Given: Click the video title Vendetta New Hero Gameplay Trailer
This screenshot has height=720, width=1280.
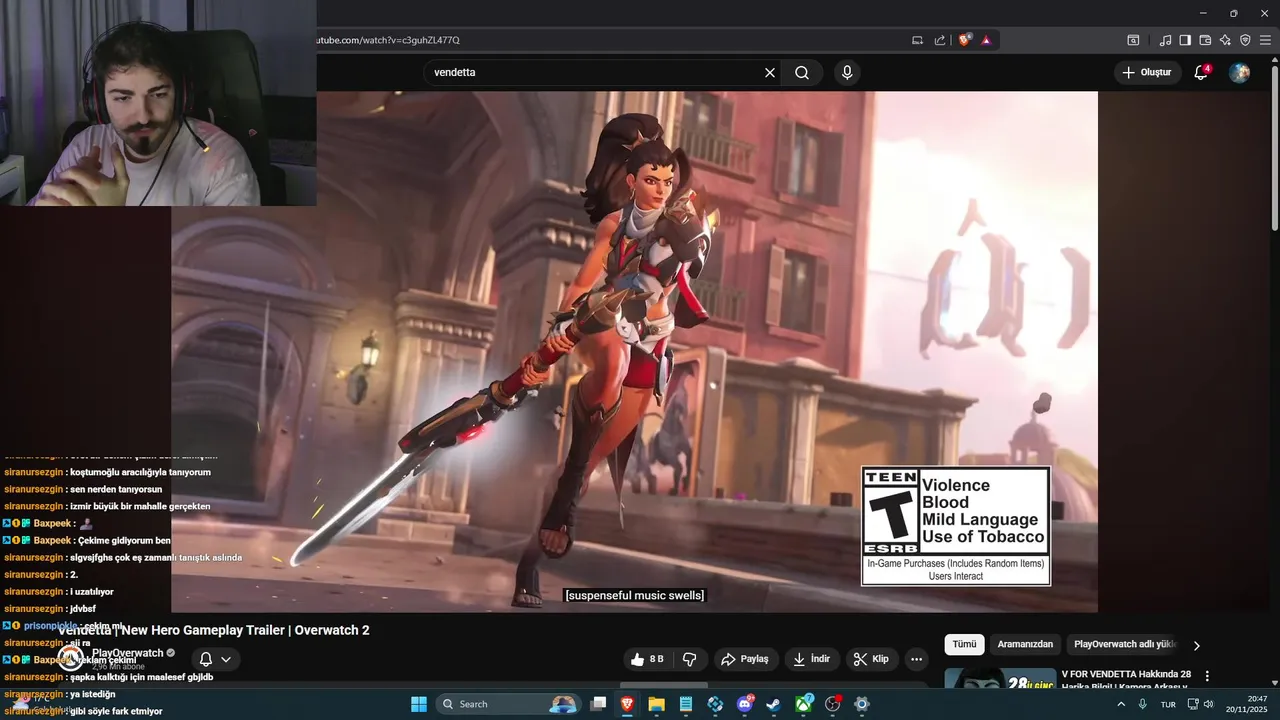Looking at the screenshot, I should [214, 630].
